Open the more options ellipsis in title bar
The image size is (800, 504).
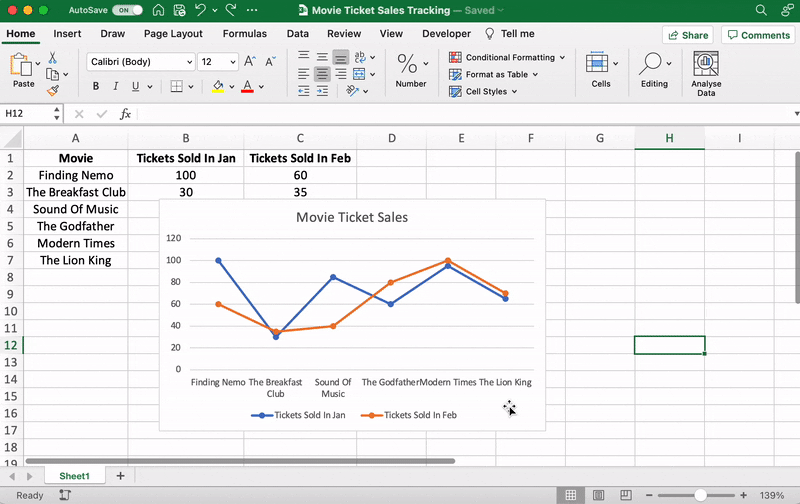pyautogui.click(x=252, y=10)
